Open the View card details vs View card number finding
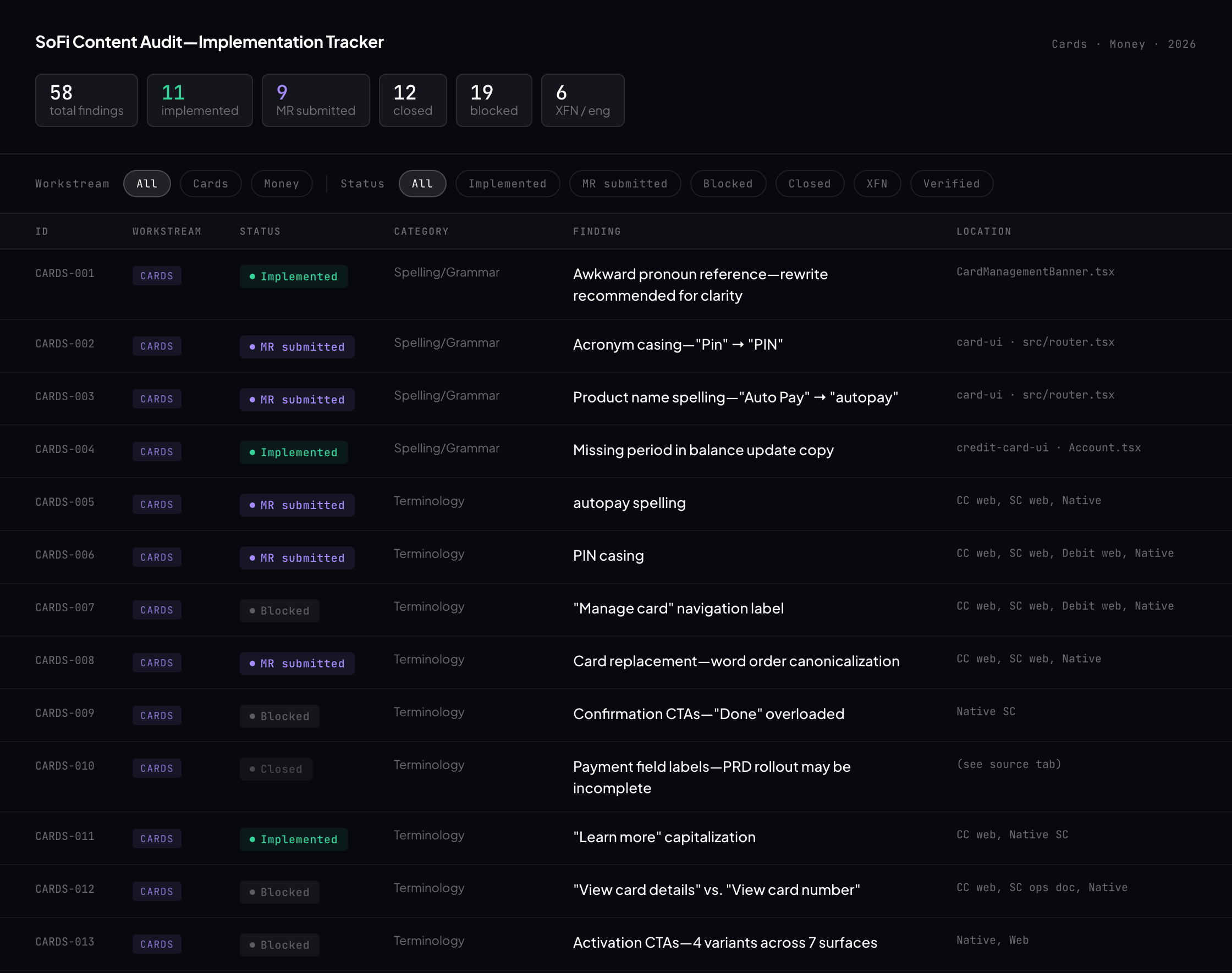The image size is (1232, 973). pyautogui.click(x=717, y=891)
